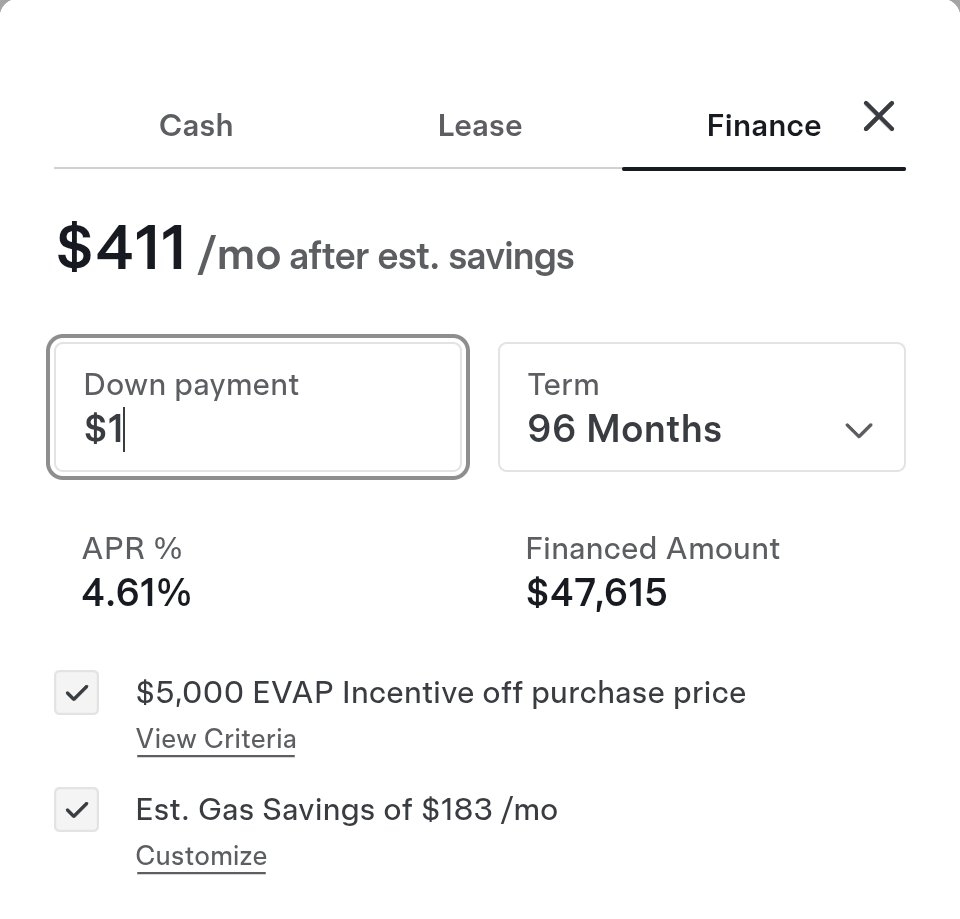Uncheck the $5,000 EVAP Incentive checkbox
The image size is (960, 919).
click(77, 693)
